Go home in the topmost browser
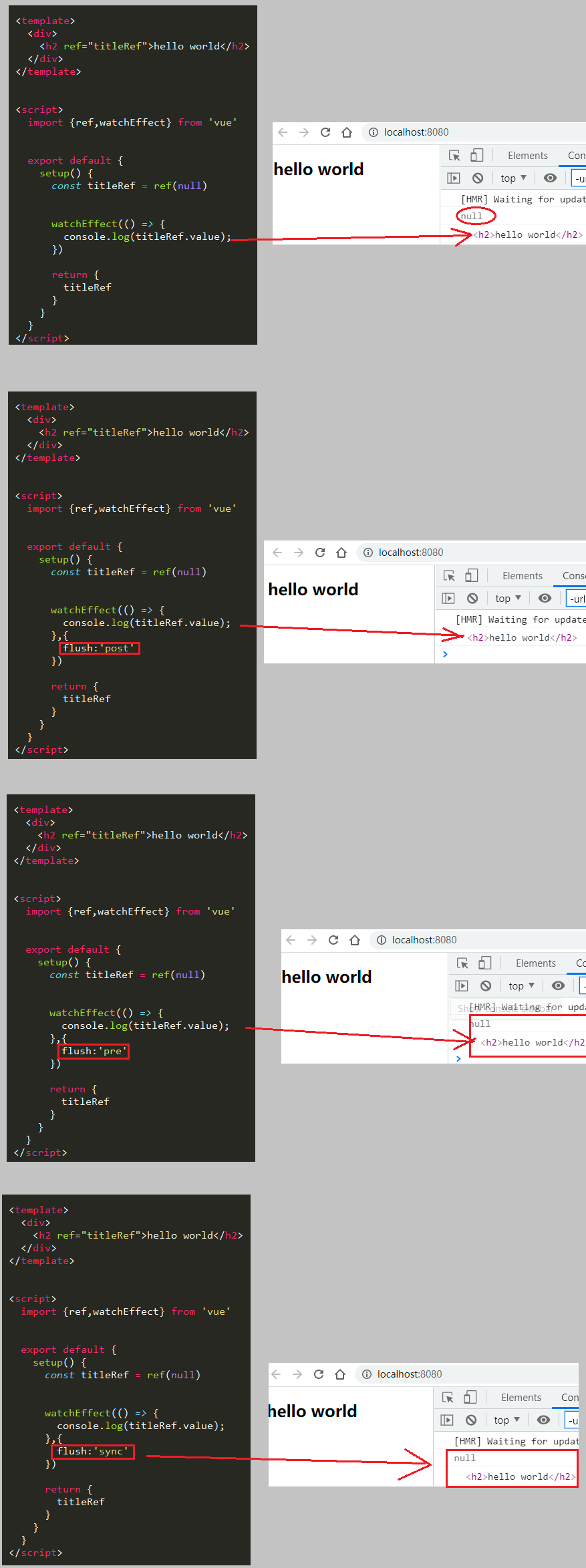The height and width of the screenshot is (1568, 586). [x=347, y=132]
